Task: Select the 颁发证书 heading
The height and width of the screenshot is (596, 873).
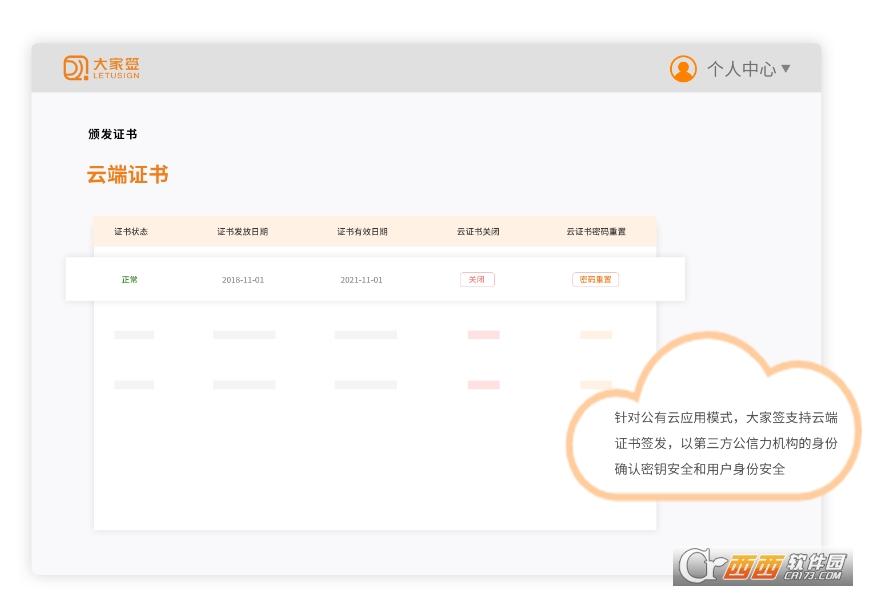Action: pos(112,134)
